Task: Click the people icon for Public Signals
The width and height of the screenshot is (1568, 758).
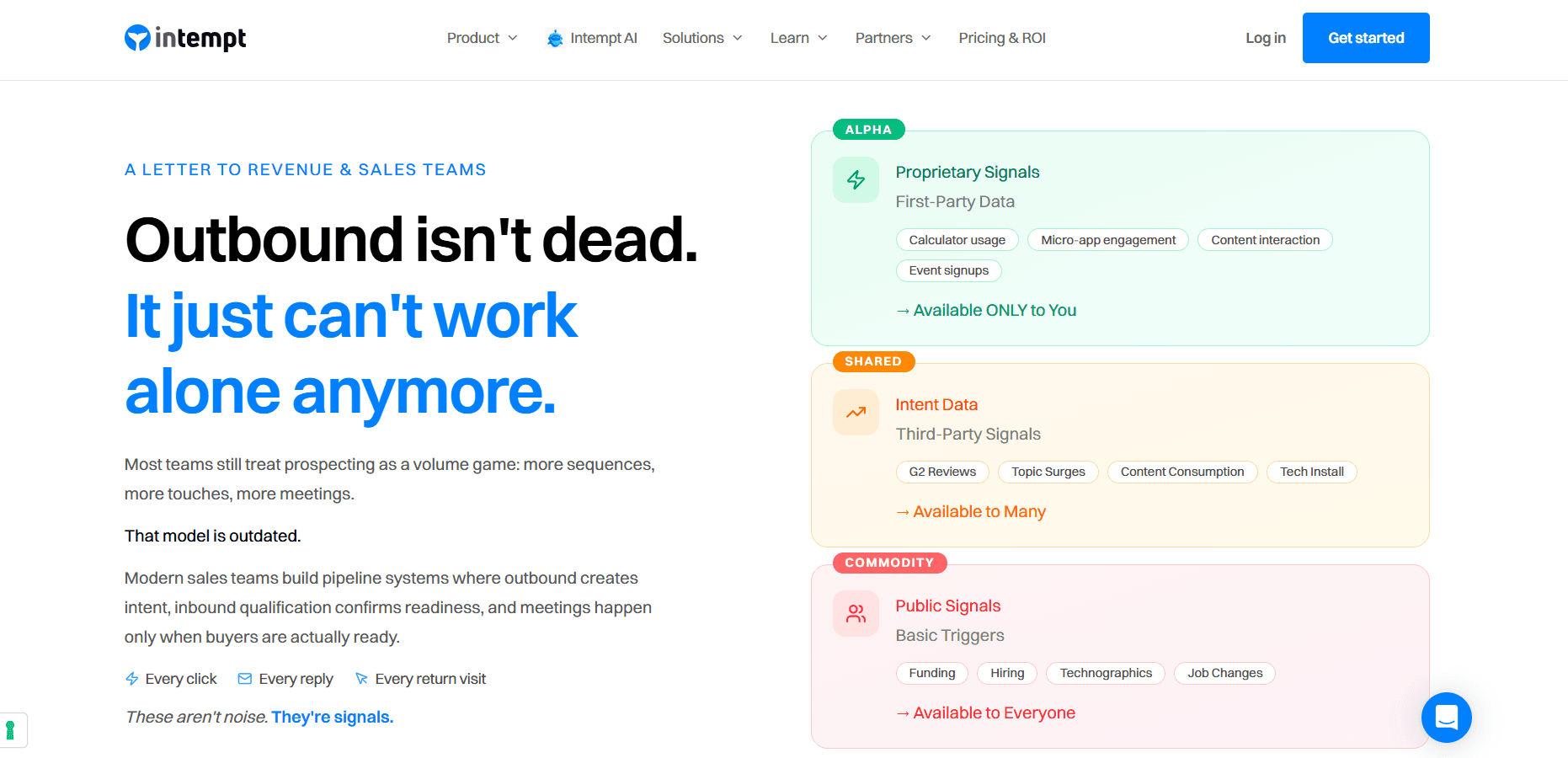Action: (x=856, y=614)
